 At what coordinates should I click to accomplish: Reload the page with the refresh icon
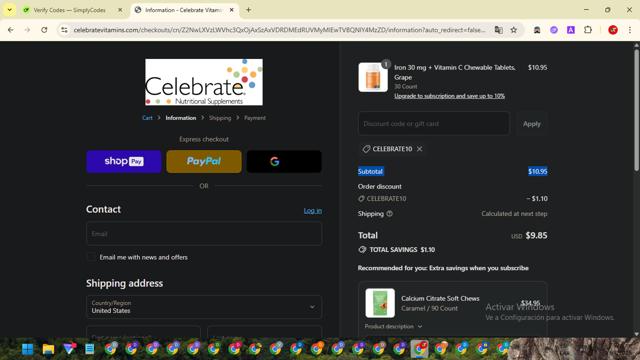[x=44, y=30]
